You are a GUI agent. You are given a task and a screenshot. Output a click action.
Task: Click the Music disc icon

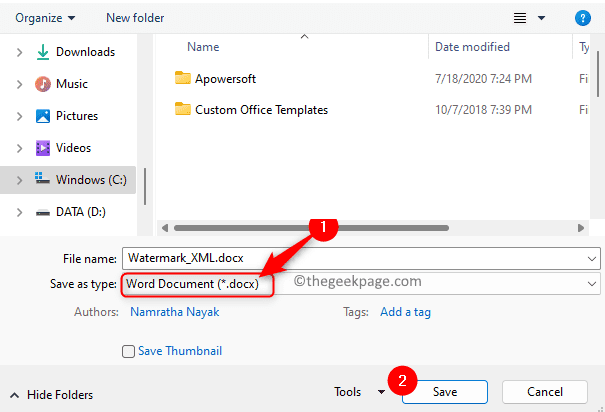pyautogui.click(x=43, y=84)
